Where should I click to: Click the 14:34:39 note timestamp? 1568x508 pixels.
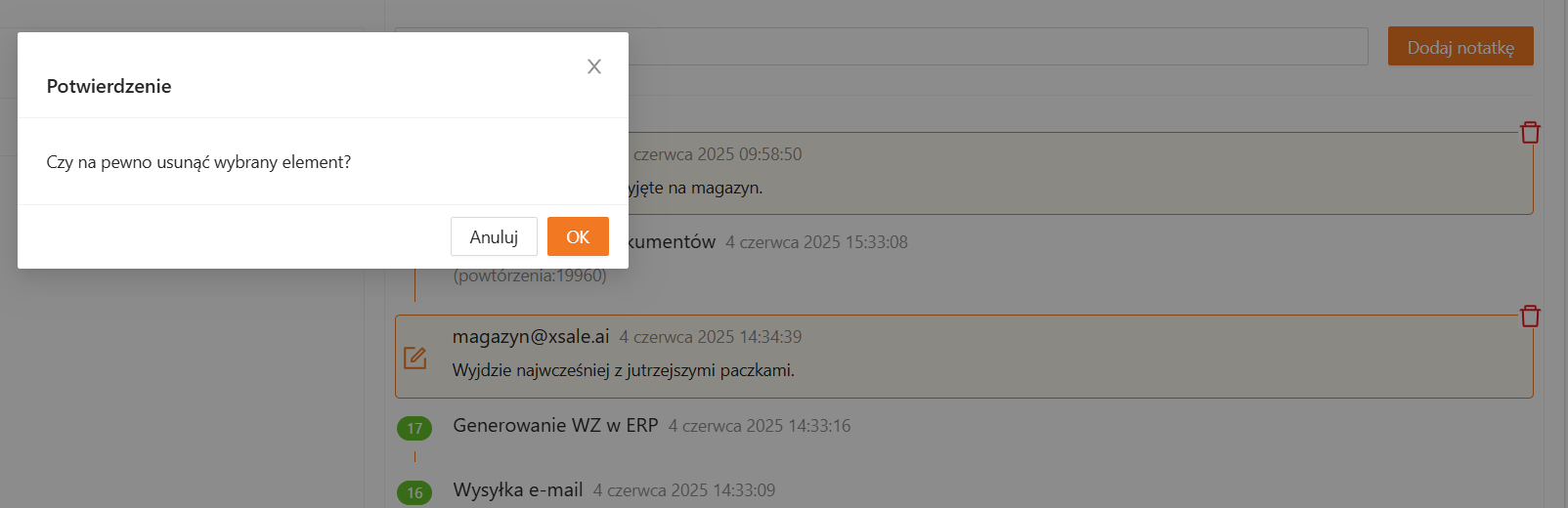711,337
